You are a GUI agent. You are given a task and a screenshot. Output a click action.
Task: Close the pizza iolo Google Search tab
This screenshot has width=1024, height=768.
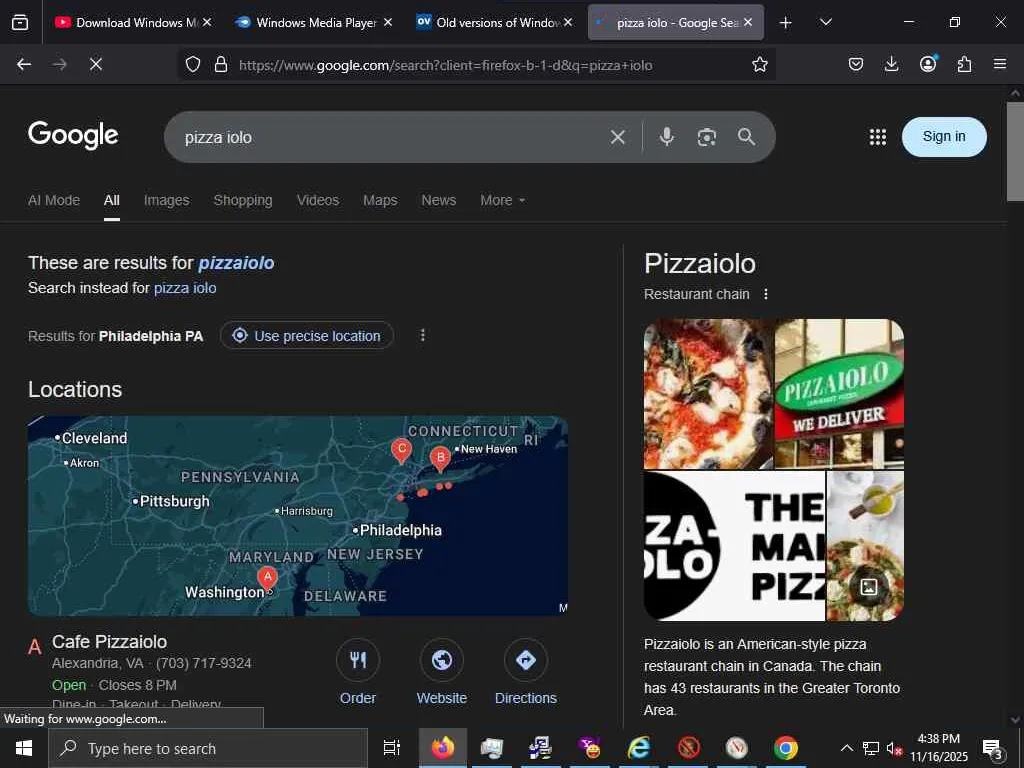click(x=748, y=22)
